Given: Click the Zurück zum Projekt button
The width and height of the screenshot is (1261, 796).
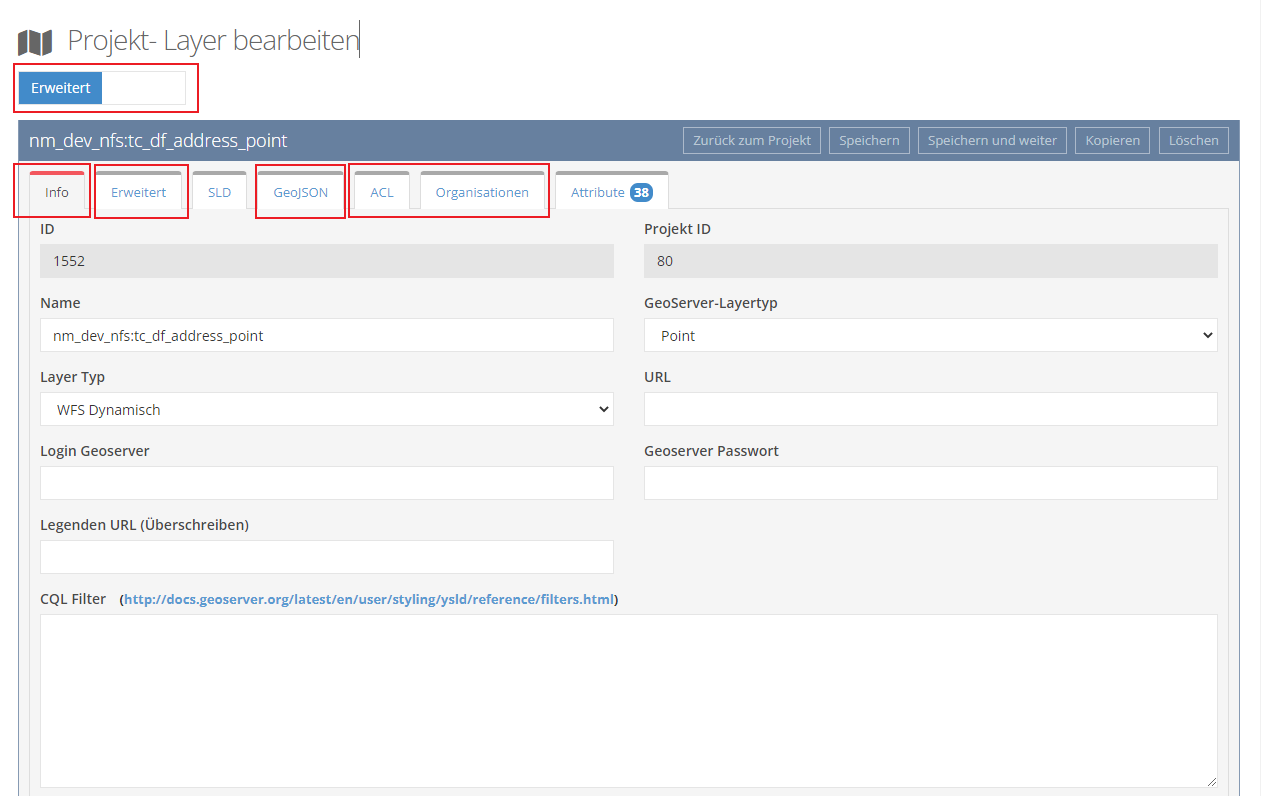Looking at the screenshot, I should click(x=751, y=140).
